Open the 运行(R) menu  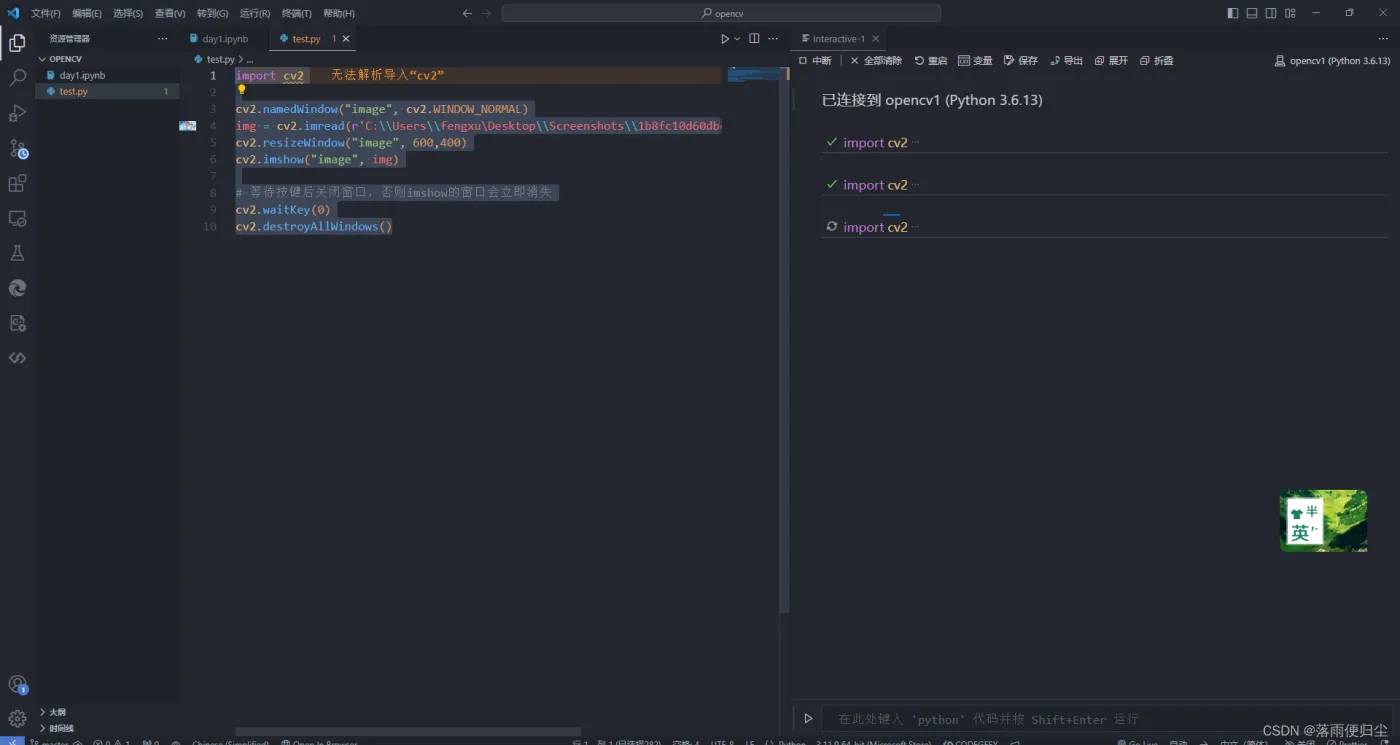tap(255, 14)
